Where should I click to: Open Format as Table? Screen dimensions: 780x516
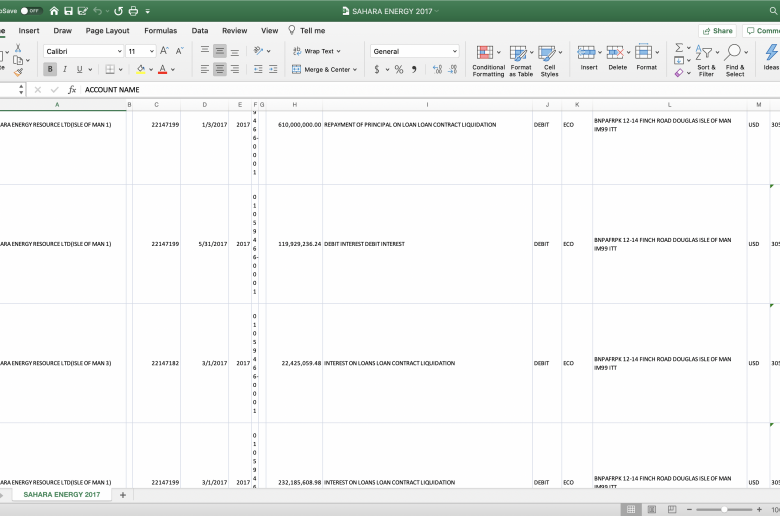coord(521,60)
